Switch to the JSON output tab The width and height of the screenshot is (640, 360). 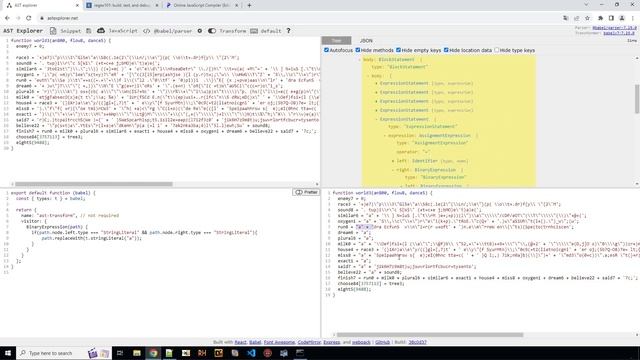pos(366,40)
